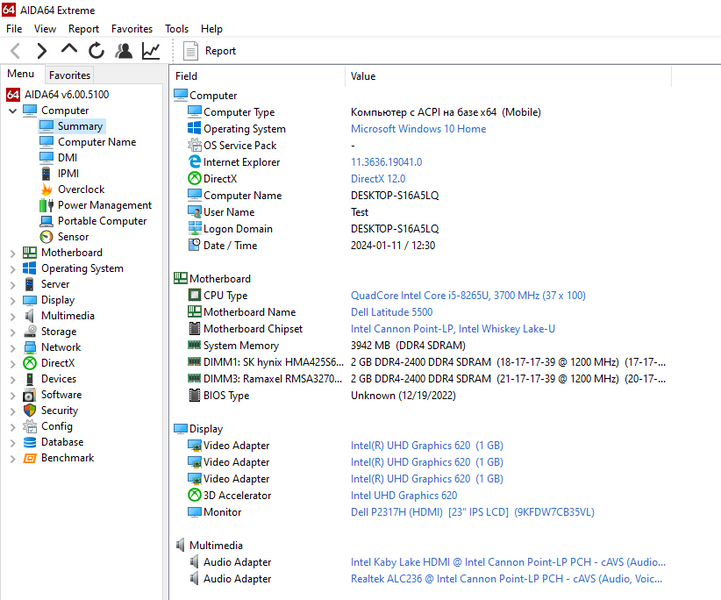Refresh the current page

point(96,51)
